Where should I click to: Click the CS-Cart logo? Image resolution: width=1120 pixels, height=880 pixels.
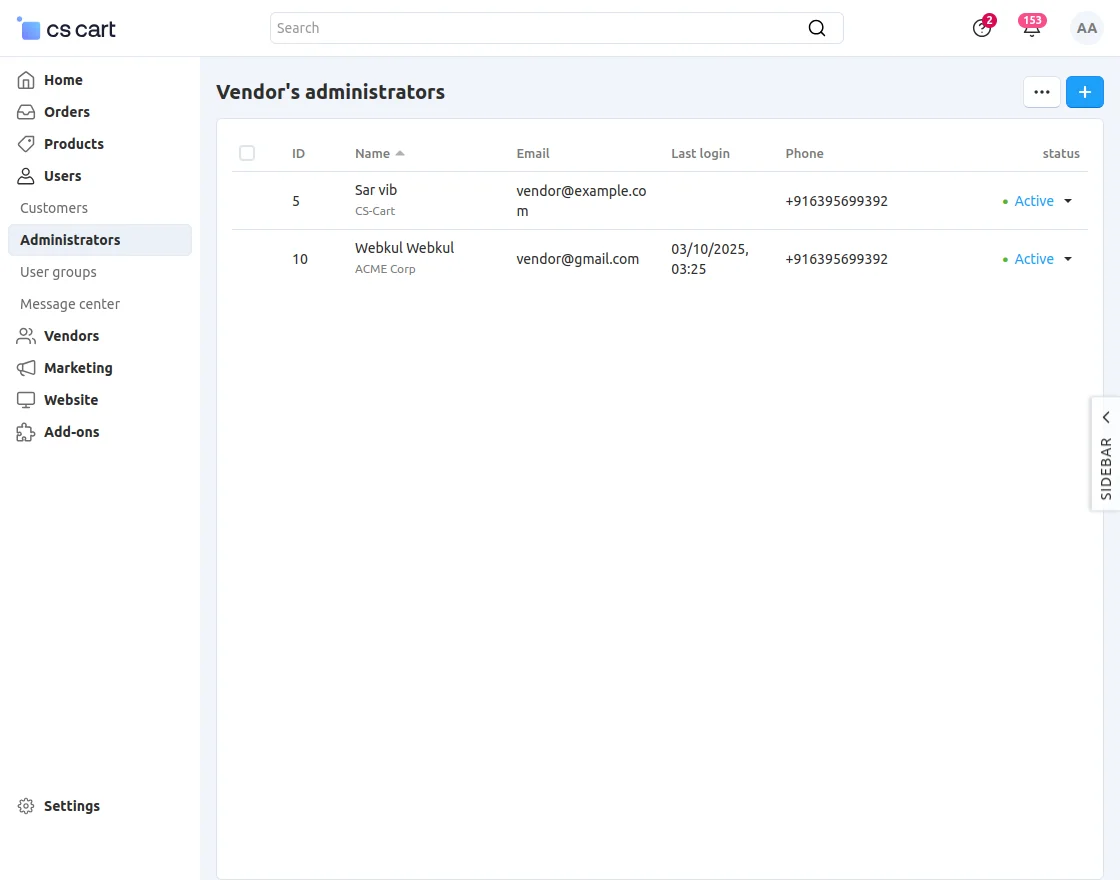pos(67,29)
